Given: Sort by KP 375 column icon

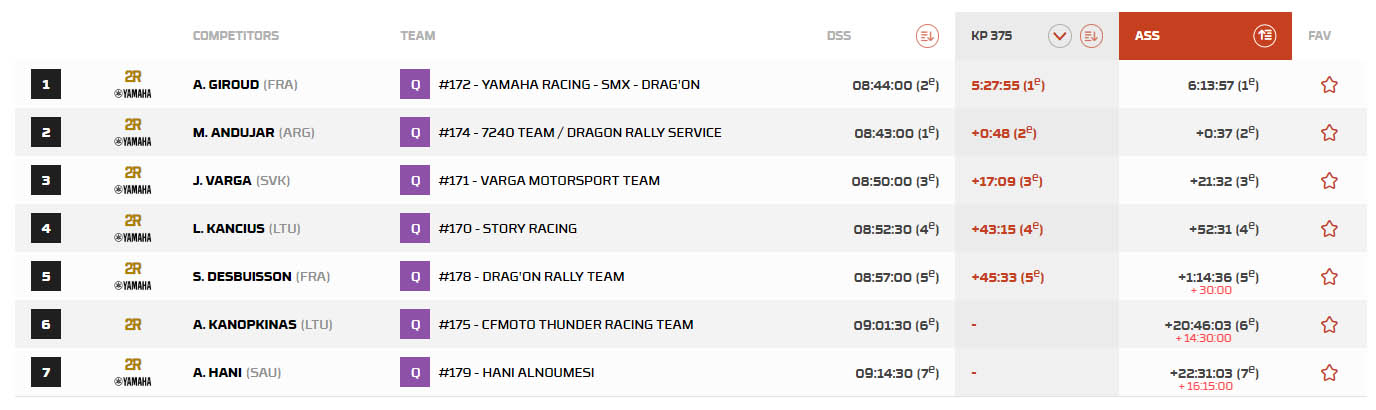Looking at the screenshot, I should [x=1091, y=36].
